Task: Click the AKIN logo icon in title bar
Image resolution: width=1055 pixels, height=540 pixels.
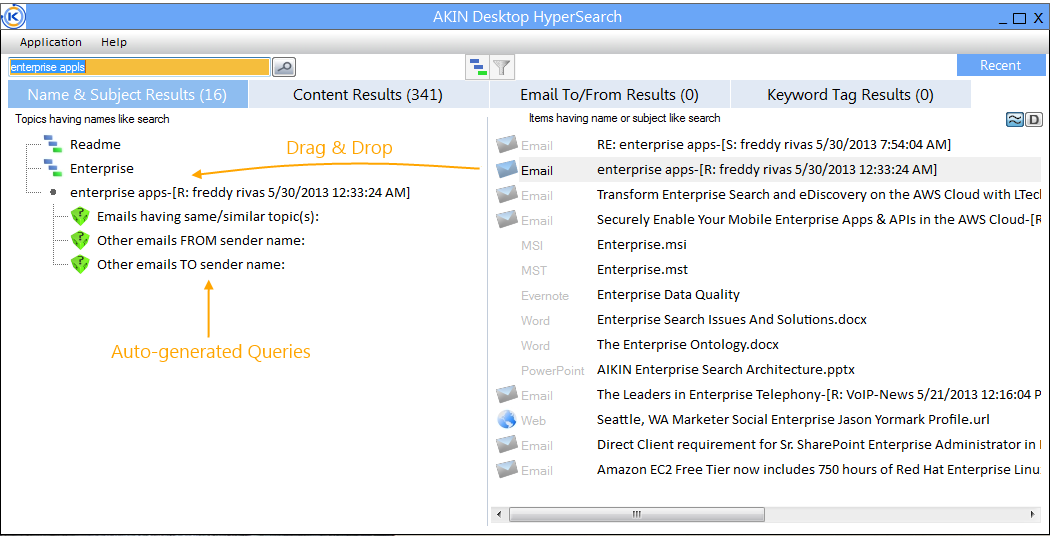Action: coord(13,17)
